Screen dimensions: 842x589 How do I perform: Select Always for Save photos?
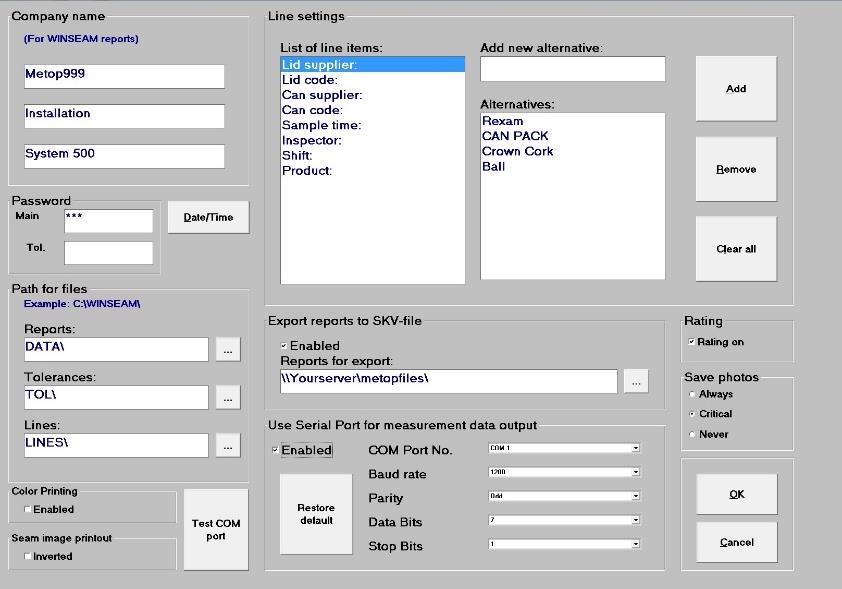tap(691, 394)
